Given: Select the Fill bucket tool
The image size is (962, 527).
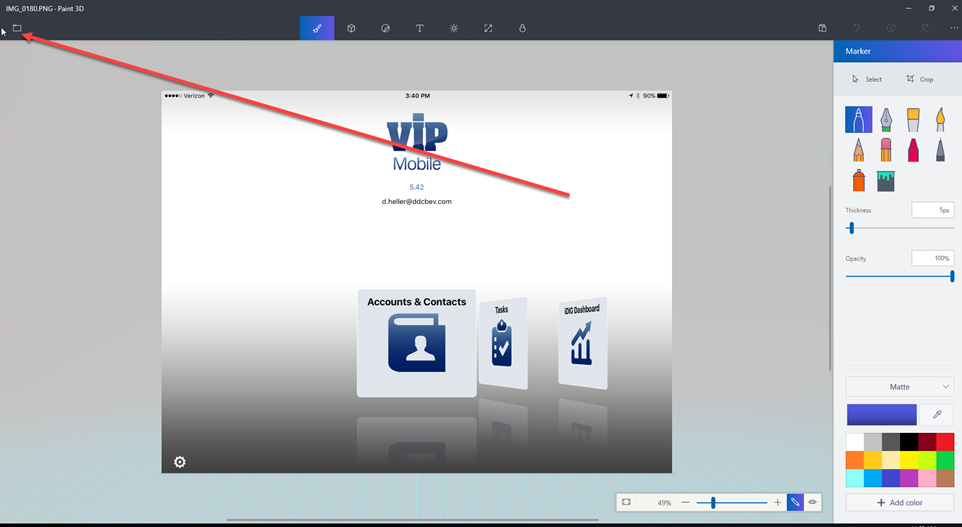Looking at the screenshot, I should click(x=886, y=181).
